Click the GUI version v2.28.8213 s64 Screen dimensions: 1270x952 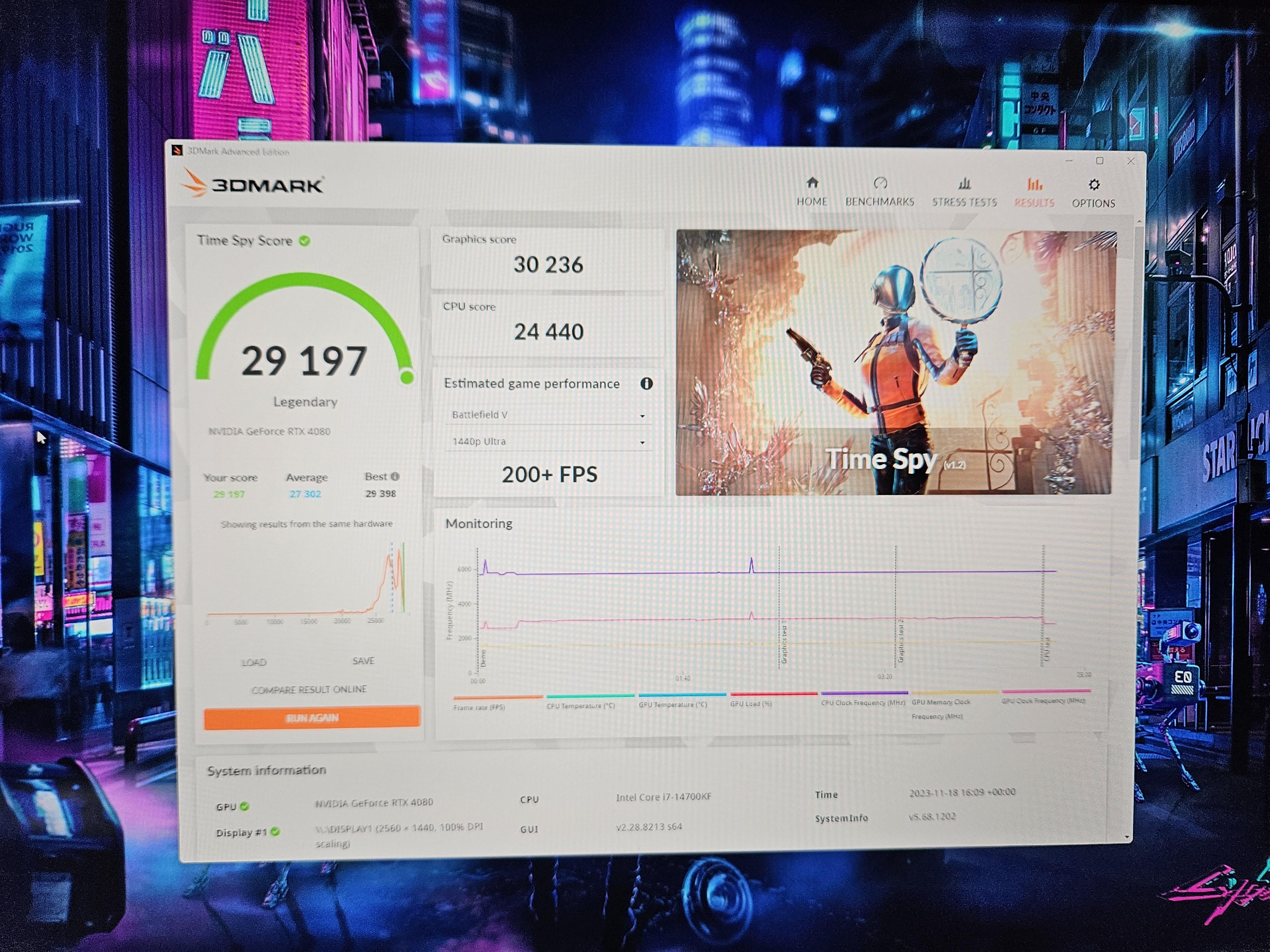(649, 827)
